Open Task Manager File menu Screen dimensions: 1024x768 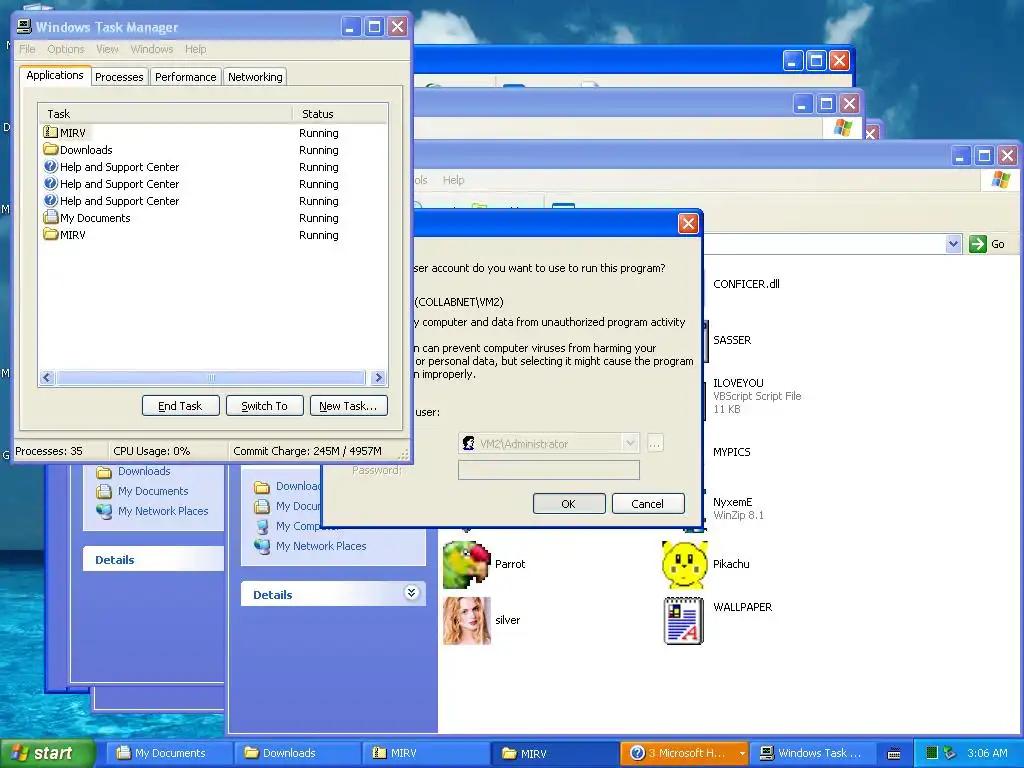(27, 49)
